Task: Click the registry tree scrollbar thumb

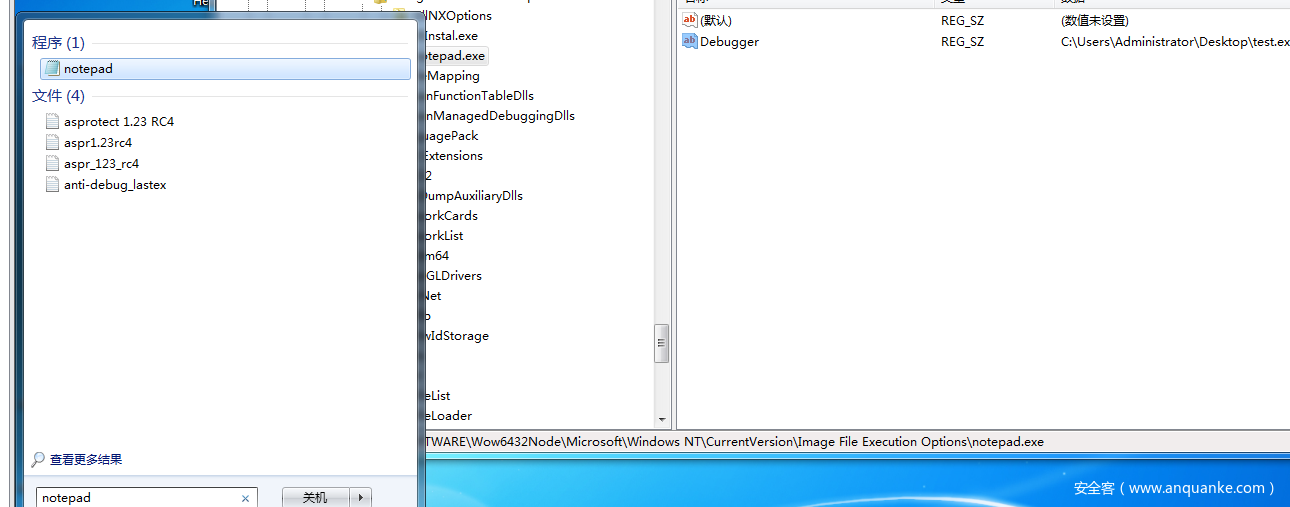Action: 661,343
